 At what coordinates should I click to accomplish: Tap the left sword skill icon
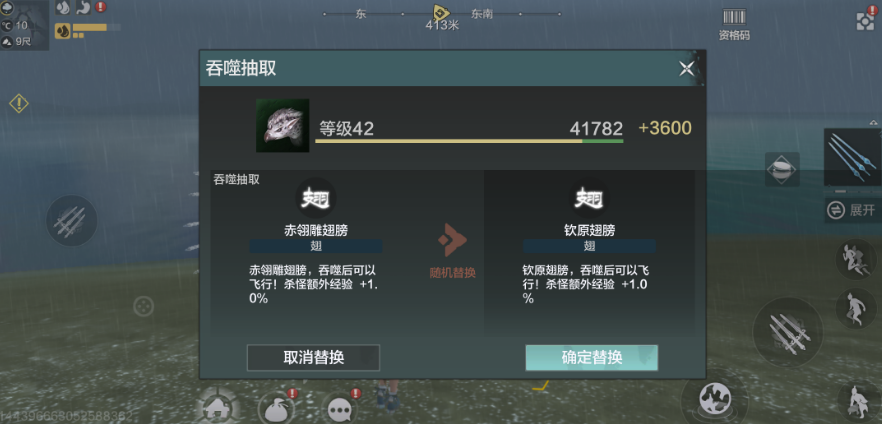click(x=71, y=220)
